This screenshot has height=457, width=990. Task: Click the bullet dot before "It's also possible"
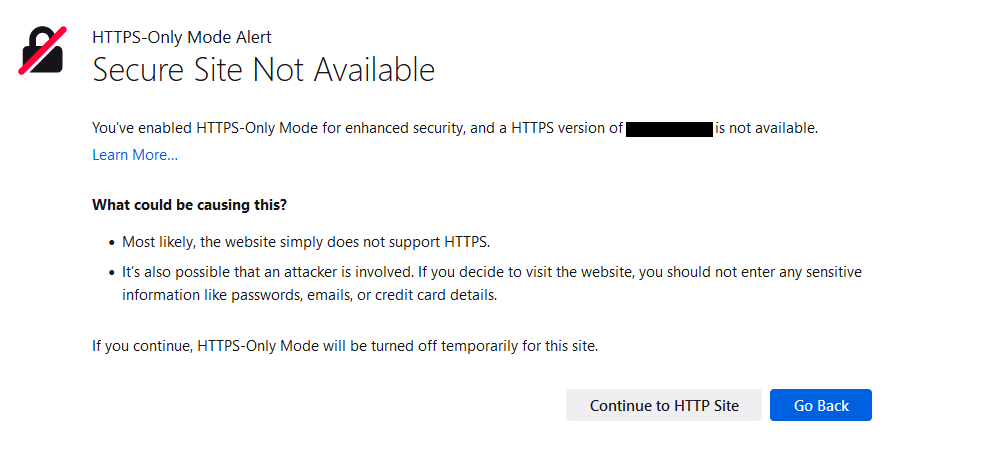coord(112,272)
